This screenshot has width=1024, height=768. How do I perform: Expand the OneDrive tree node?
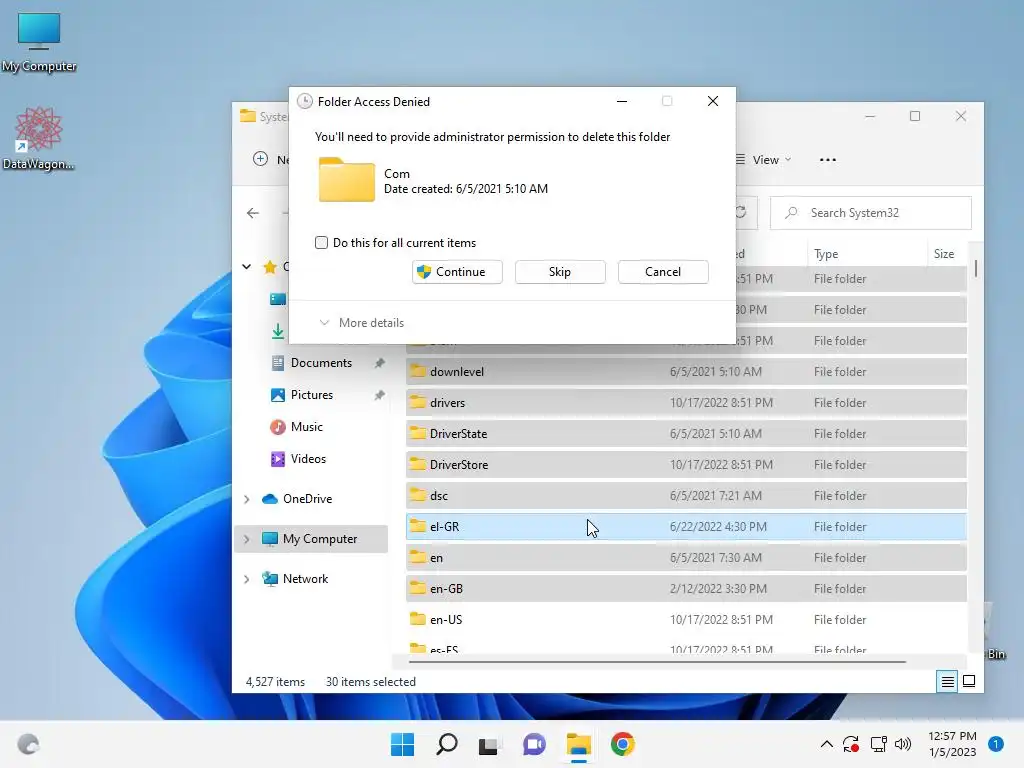(246, 500)
